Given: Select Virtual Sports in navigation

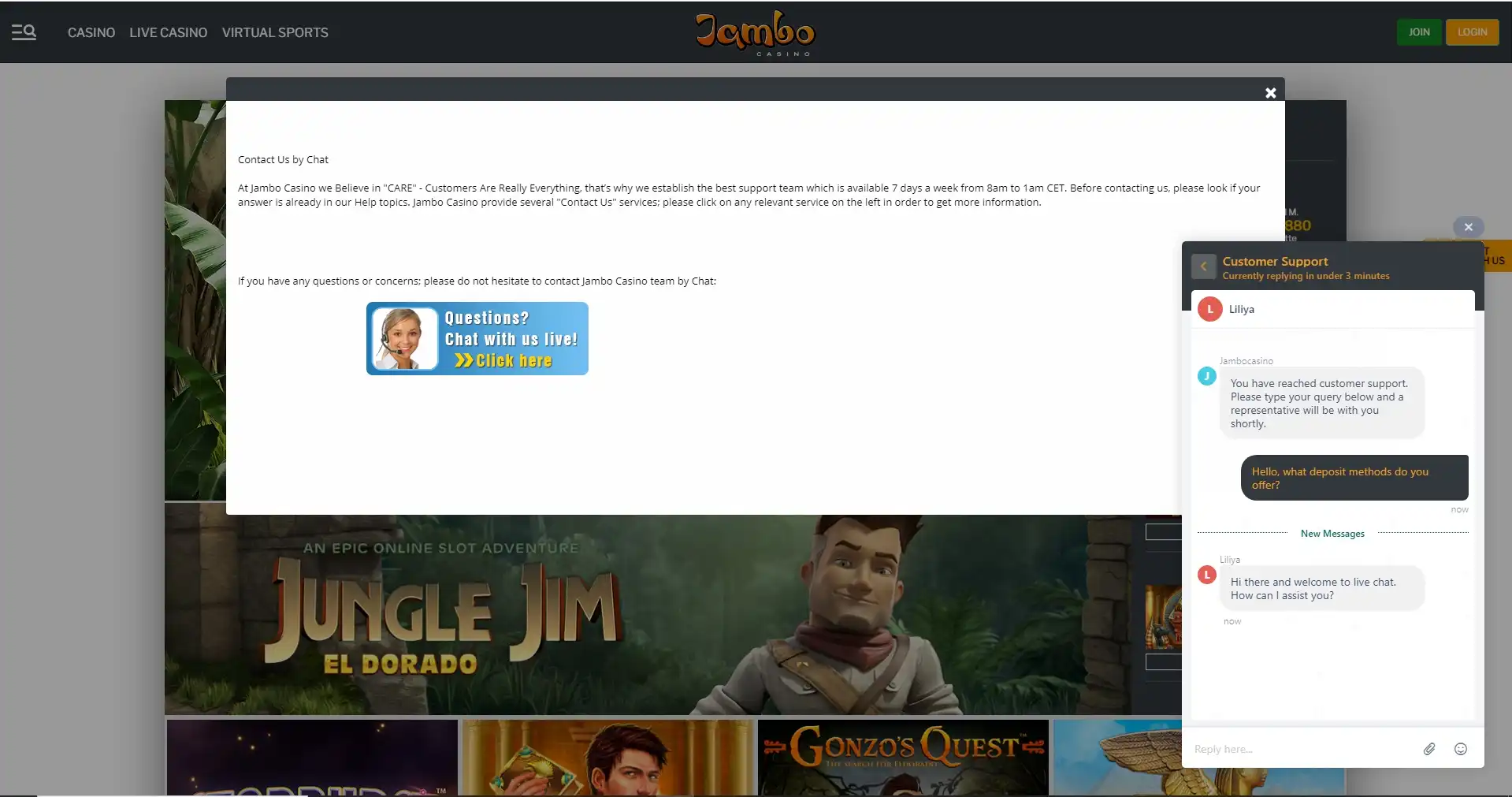Looking at the screenshot, I should click(275, 32).
